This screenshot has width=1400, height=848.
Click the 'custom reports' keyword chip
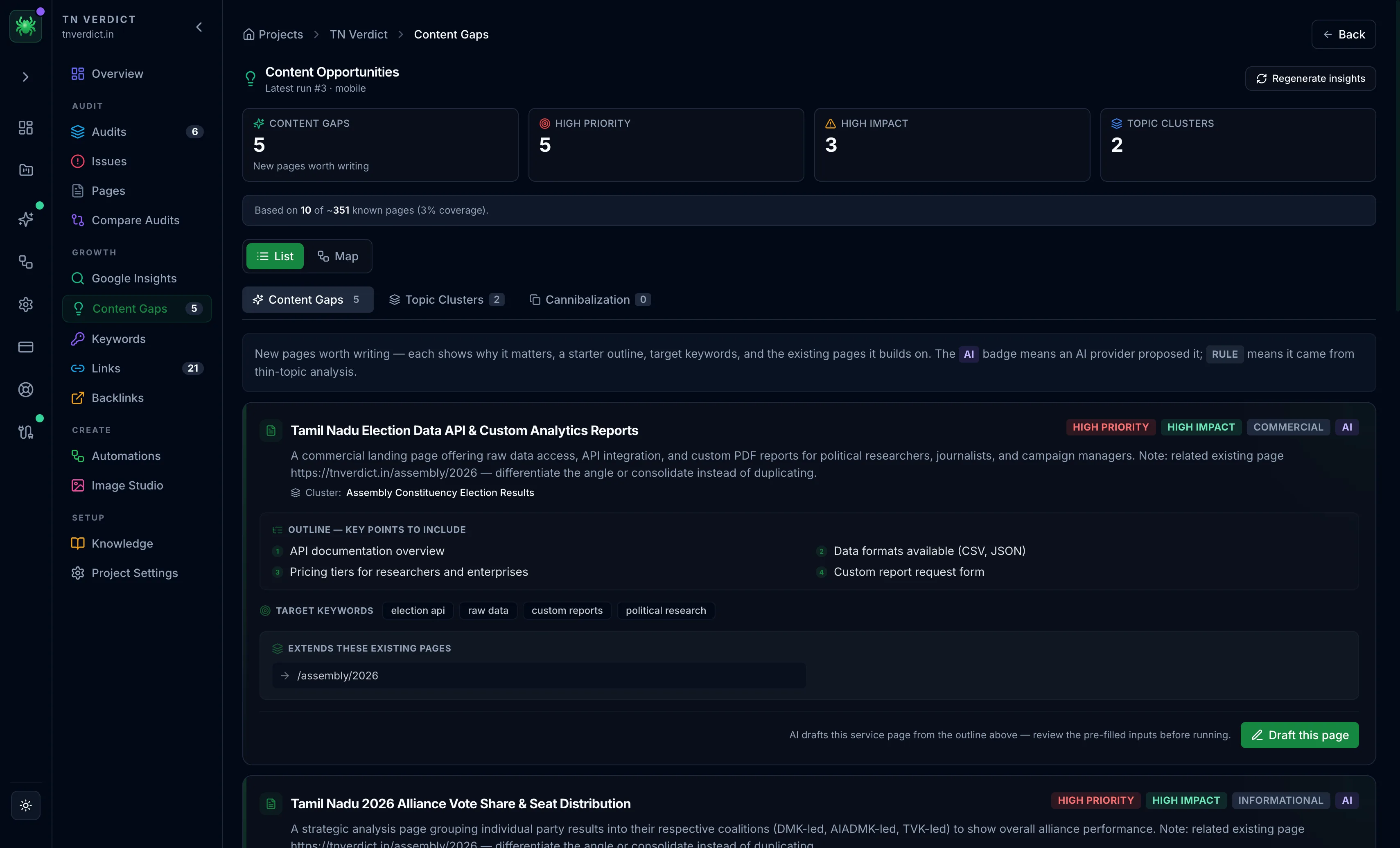click(567, 611)
